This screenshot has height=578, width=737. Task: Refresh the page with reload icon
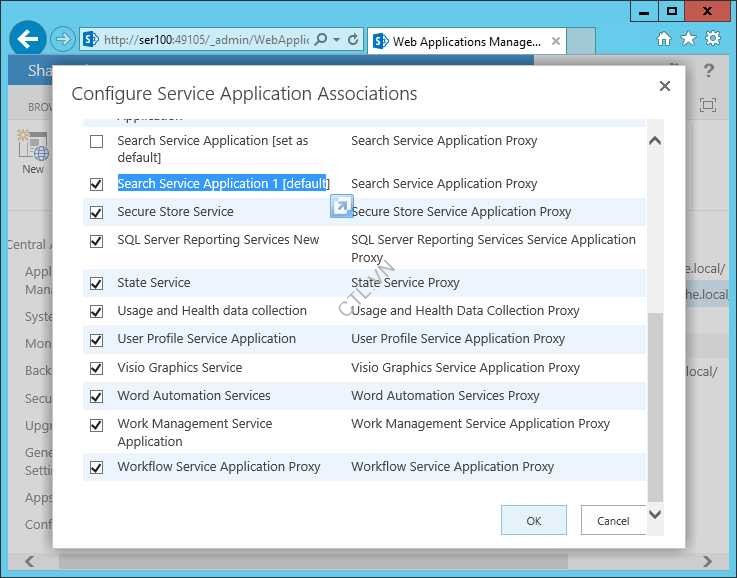(x=353, y=39)
